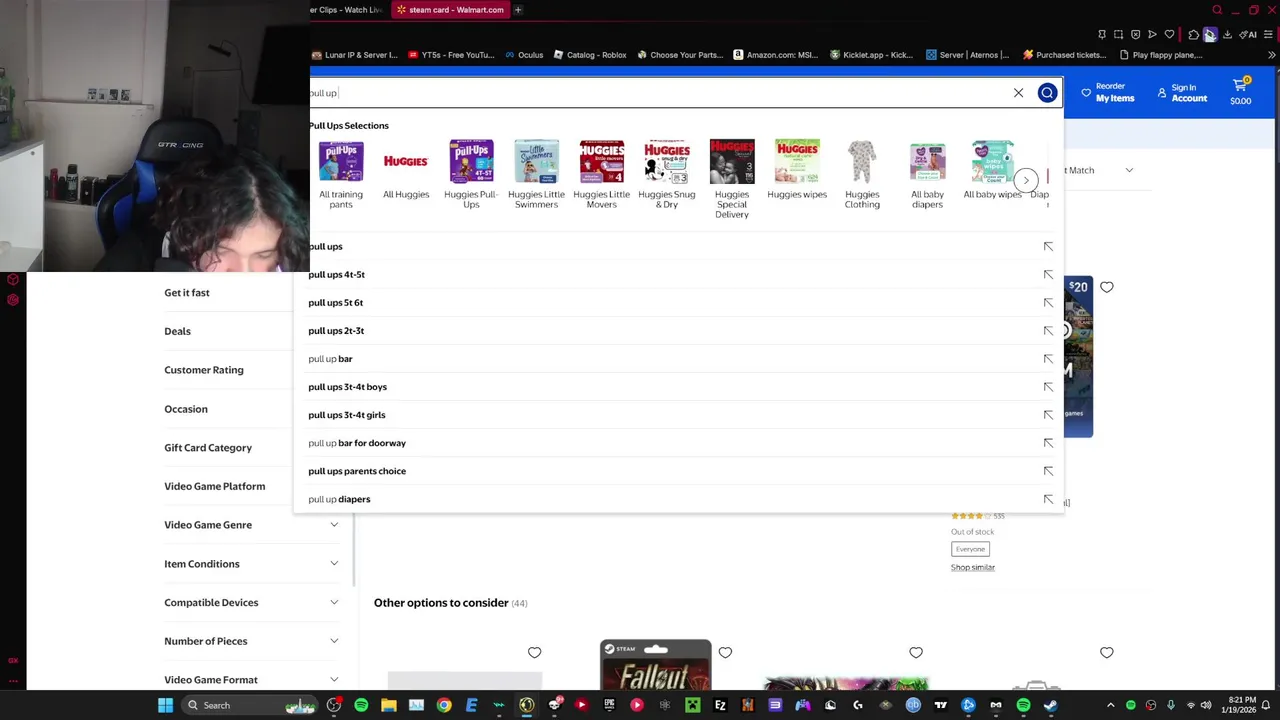Open a new browser tab with plus button
1280x720 pixels.
tap(518, 10)
